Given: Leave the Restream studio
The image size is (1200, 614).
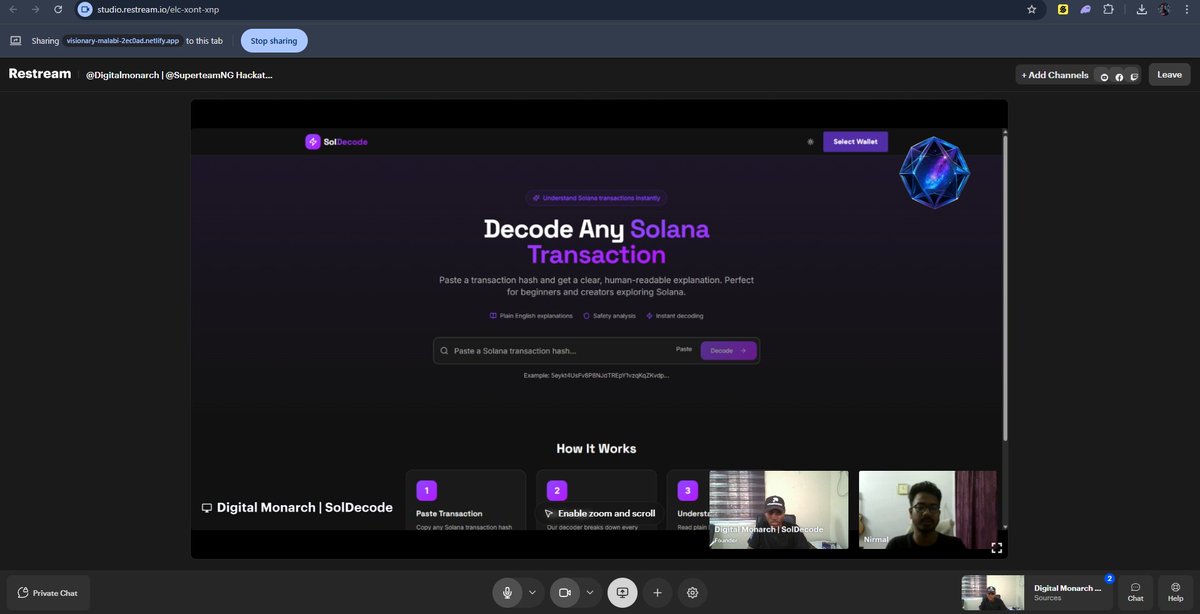Looking at the screenshot, I should pyautogui.click(x=1169, y=75).
